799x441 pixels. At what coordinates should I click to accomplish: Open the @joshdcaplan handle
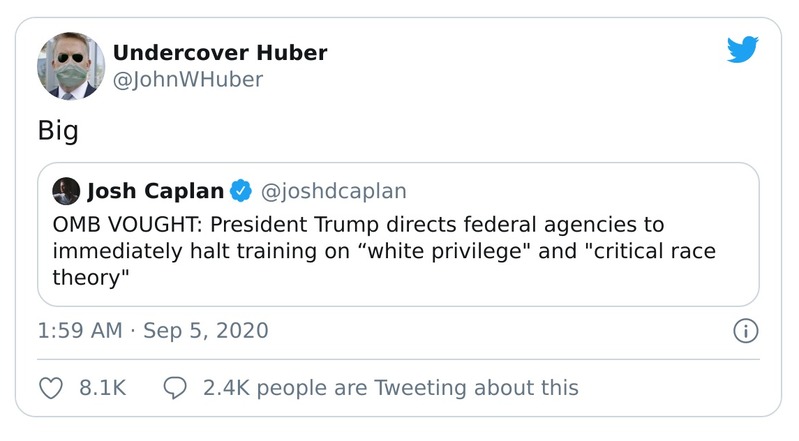[x=333, y=190]
